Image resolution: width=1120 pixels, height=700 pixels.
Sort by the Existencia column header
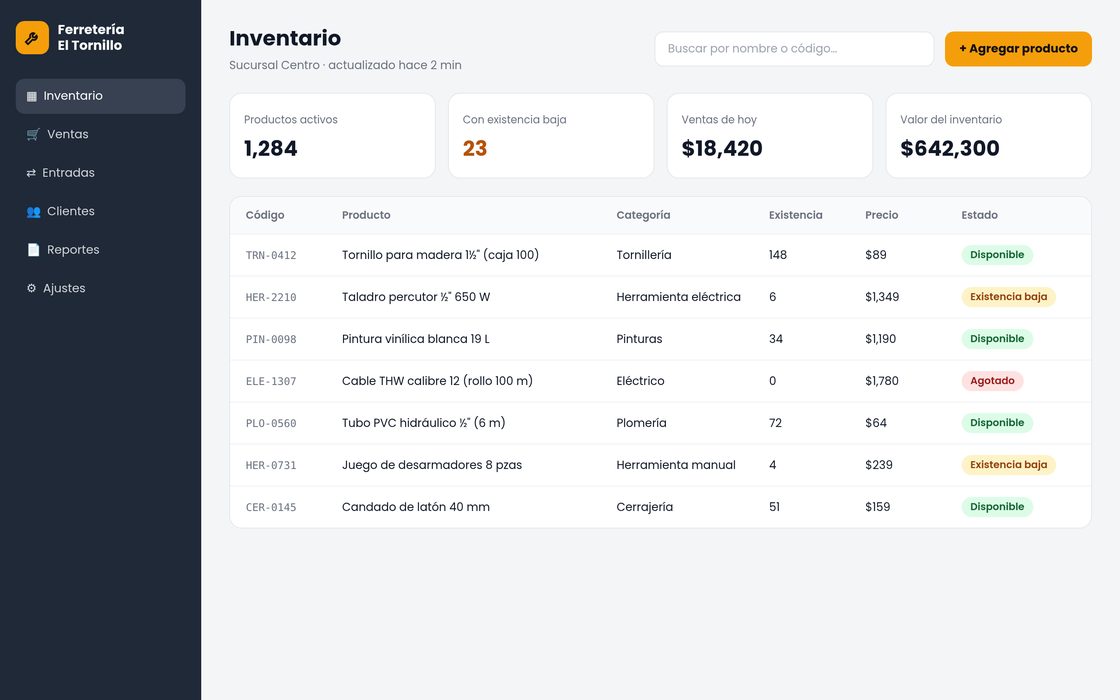795,215
